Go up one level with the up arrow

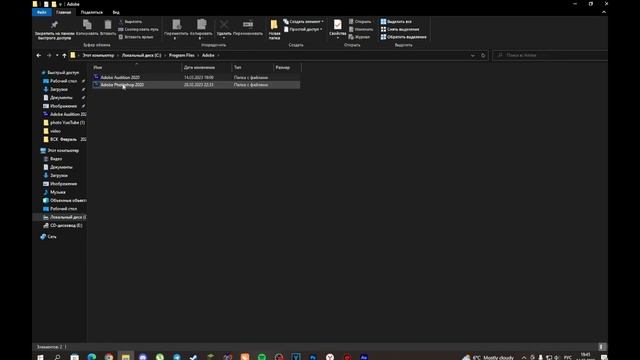(x=64, y=56)
